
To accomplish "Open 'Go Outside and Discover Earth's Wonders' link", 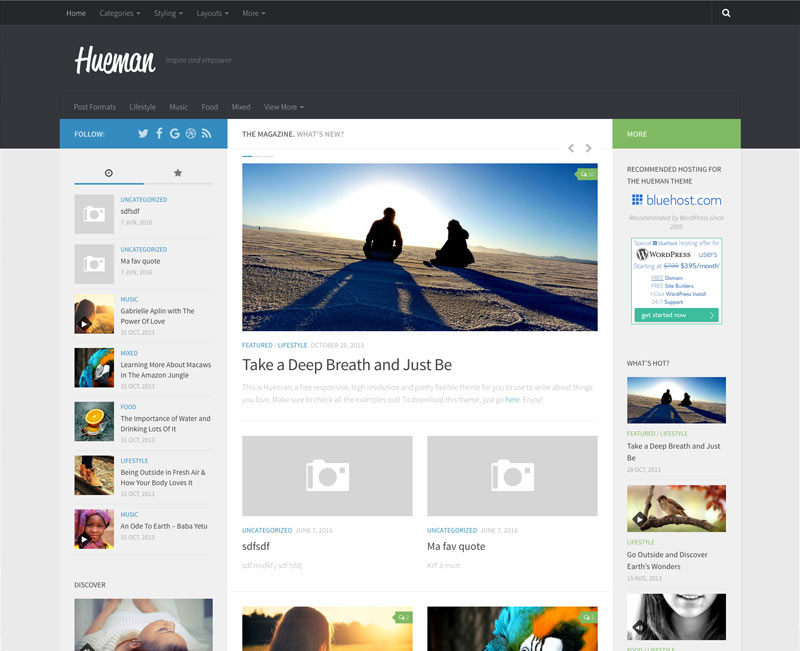I will point(667,561).
